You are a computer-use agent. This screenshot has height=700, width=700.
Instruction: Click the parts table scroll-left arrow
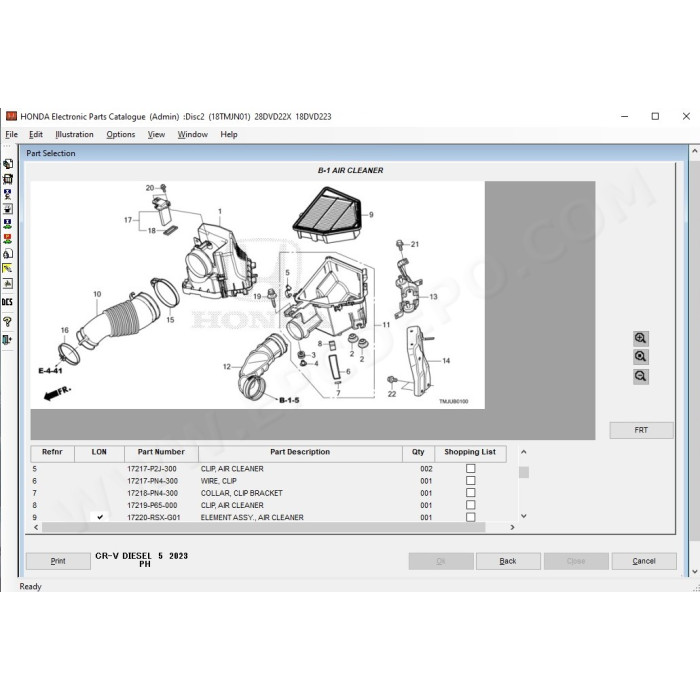[x=36, y=527]
